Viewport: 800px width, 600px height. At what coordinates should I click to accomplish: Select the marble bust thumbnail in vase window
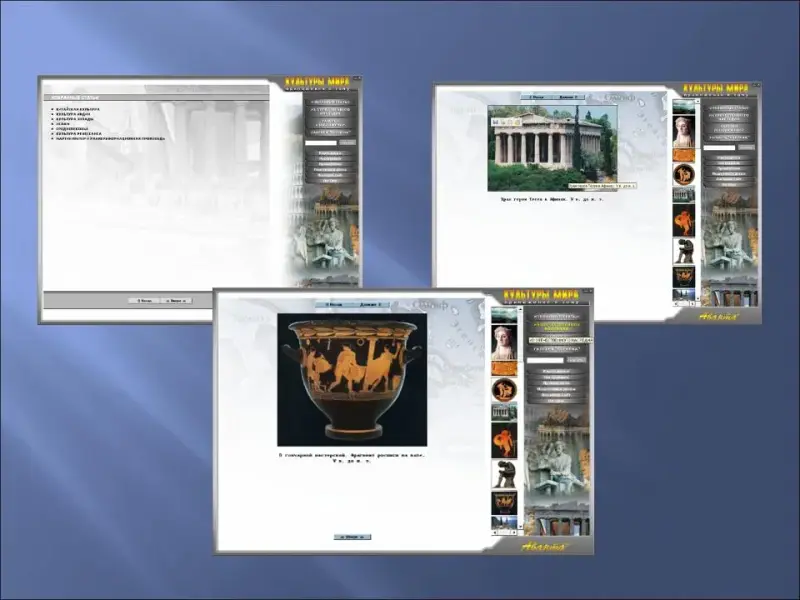pyautogui.click(x=504, y=343)
